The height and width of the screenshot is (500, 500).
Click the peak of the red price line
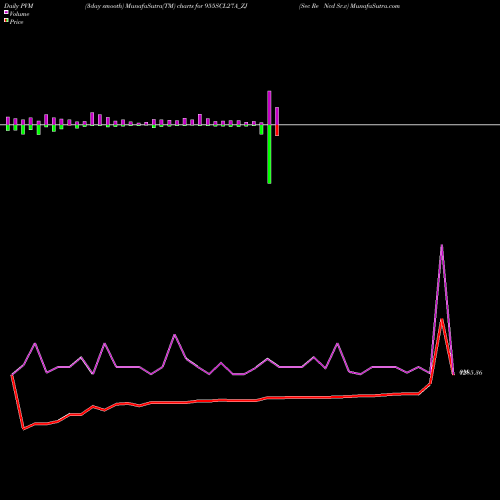click(x=442, y=319)
